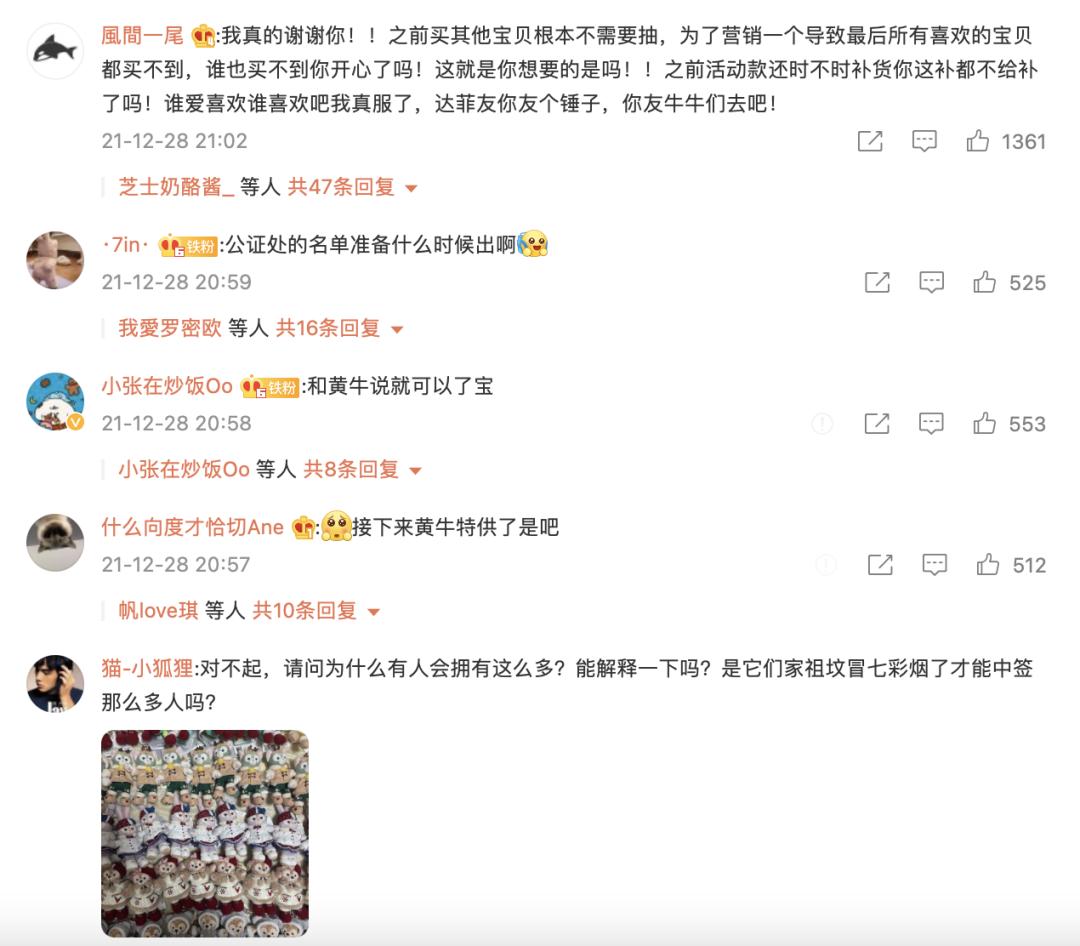Reply to the 風間一尾 comment
1080x946 pixels.
click(924, 141)
